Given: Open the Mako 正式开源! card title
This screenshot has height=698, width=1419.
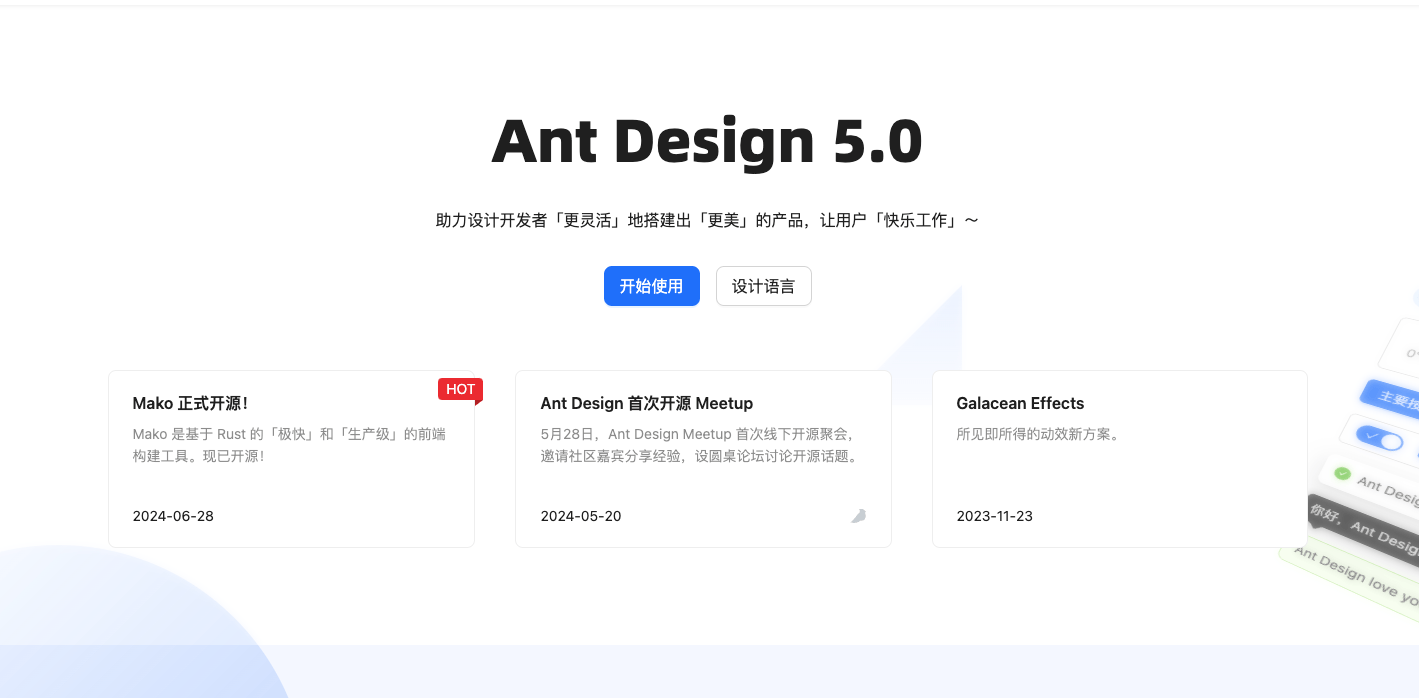Looking at the screenshot, I should point(190,403).
